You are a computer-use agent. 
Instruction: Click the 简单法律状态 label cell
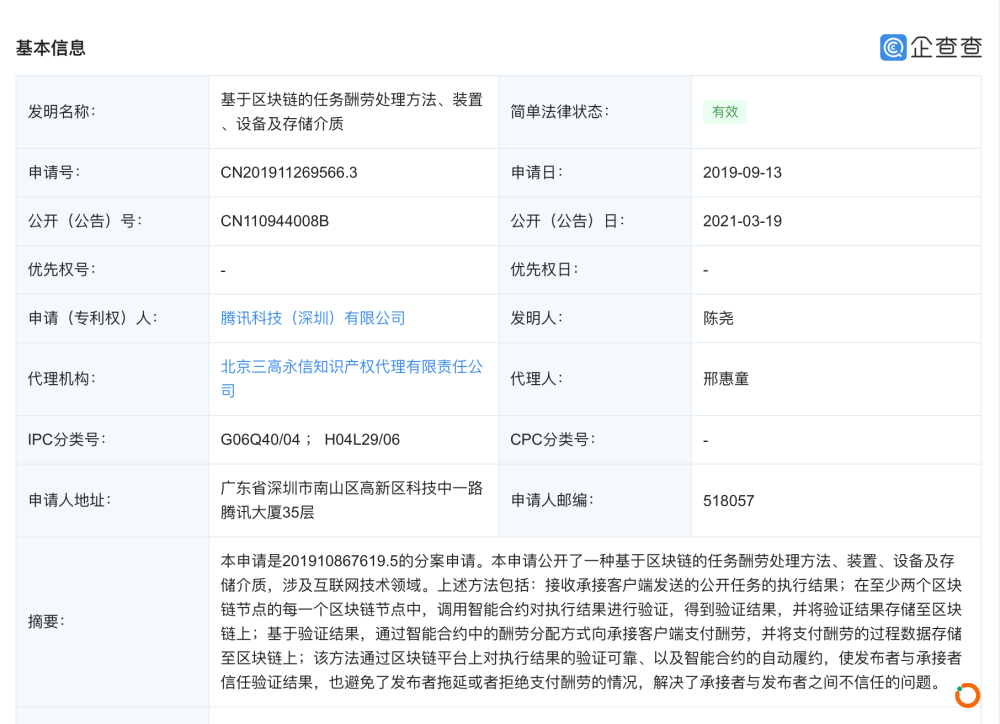(595, 112)
